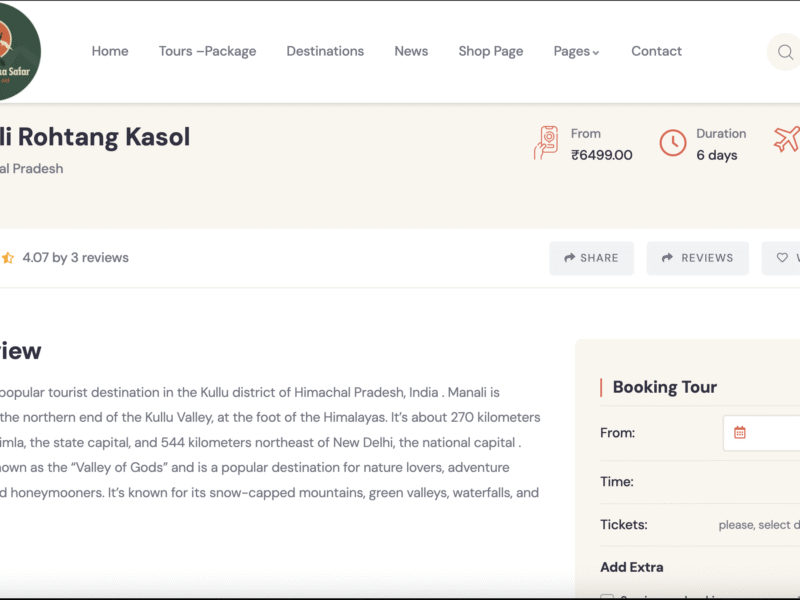Viewport: 800px width, 600px height.
Task: Click the airplane icon in tour info
Action: tap(787, 139)
